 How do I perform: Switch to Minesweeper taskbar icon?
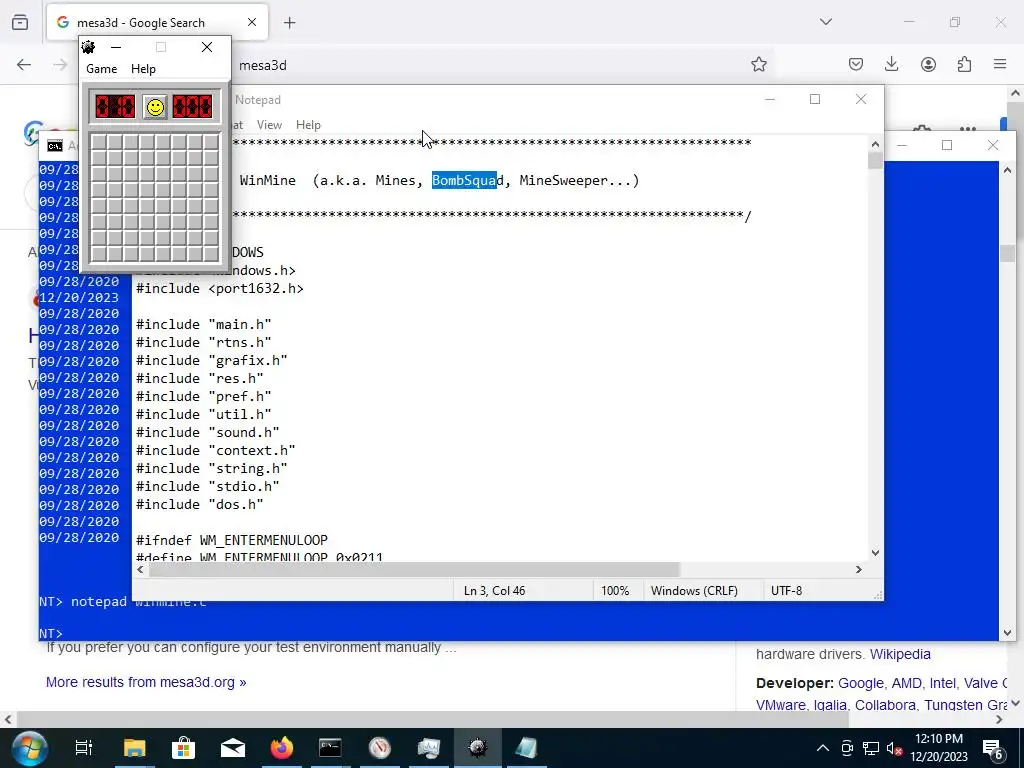tap(477, 748)
